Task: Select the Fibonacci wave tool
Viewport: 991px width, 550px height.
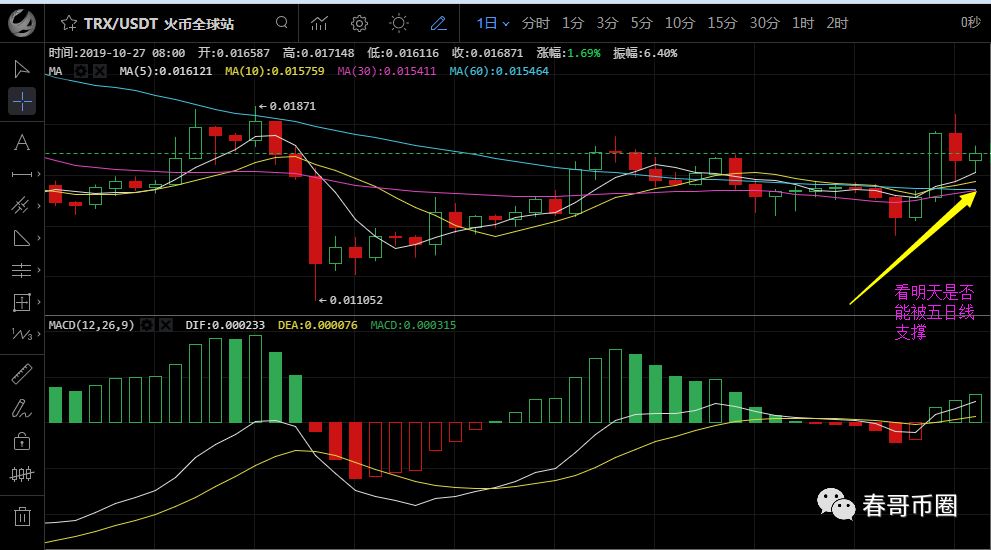Action: point(21,334)
